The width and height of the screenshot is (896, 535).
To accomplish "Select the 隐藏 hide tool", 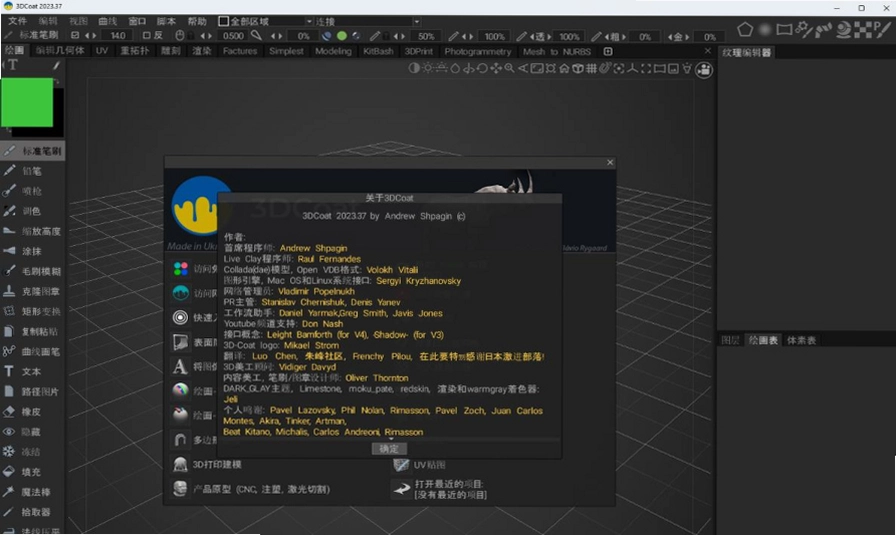I will 31,432.
